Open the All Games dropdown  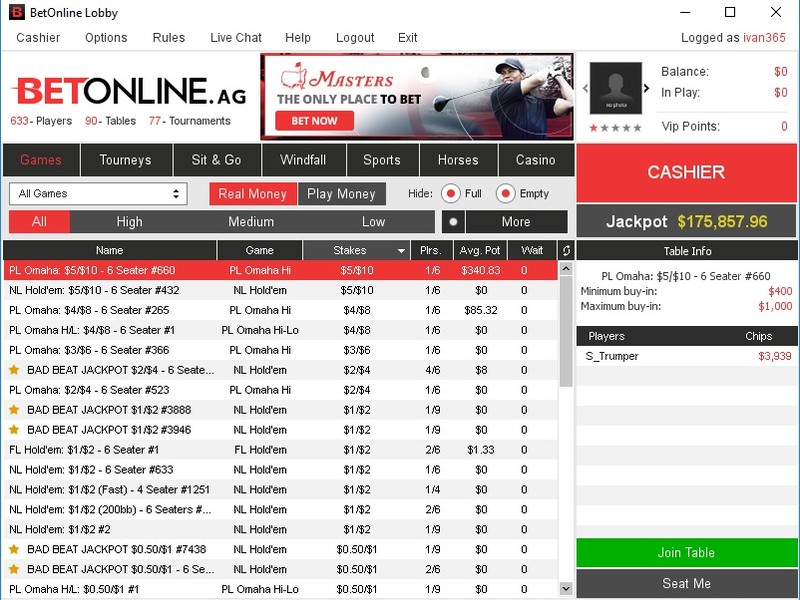[98, 194]
